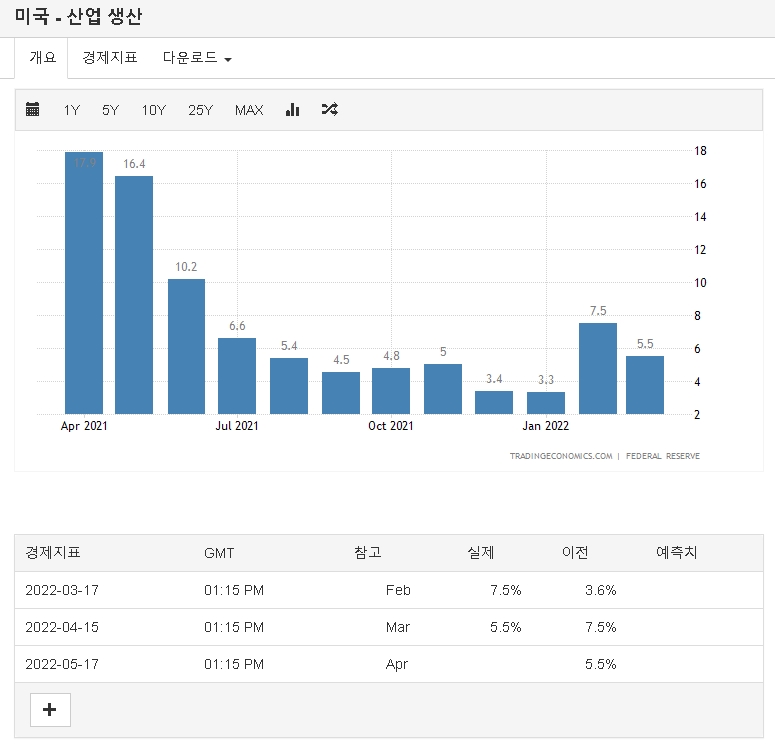Select the 2022-04-15 date row
The height and width of the screenshot is (753, 775).
pos(389,627)
